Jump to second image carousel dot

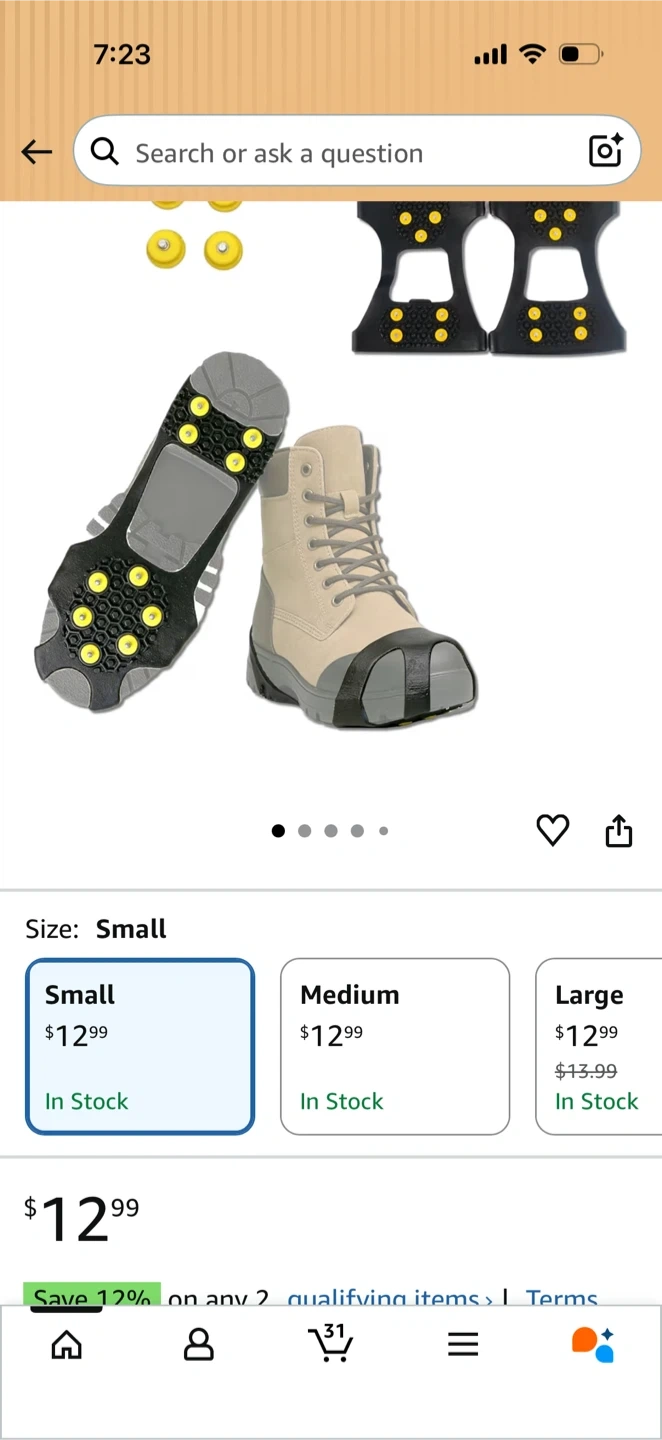pyautogui.click(x=305, y=831)
